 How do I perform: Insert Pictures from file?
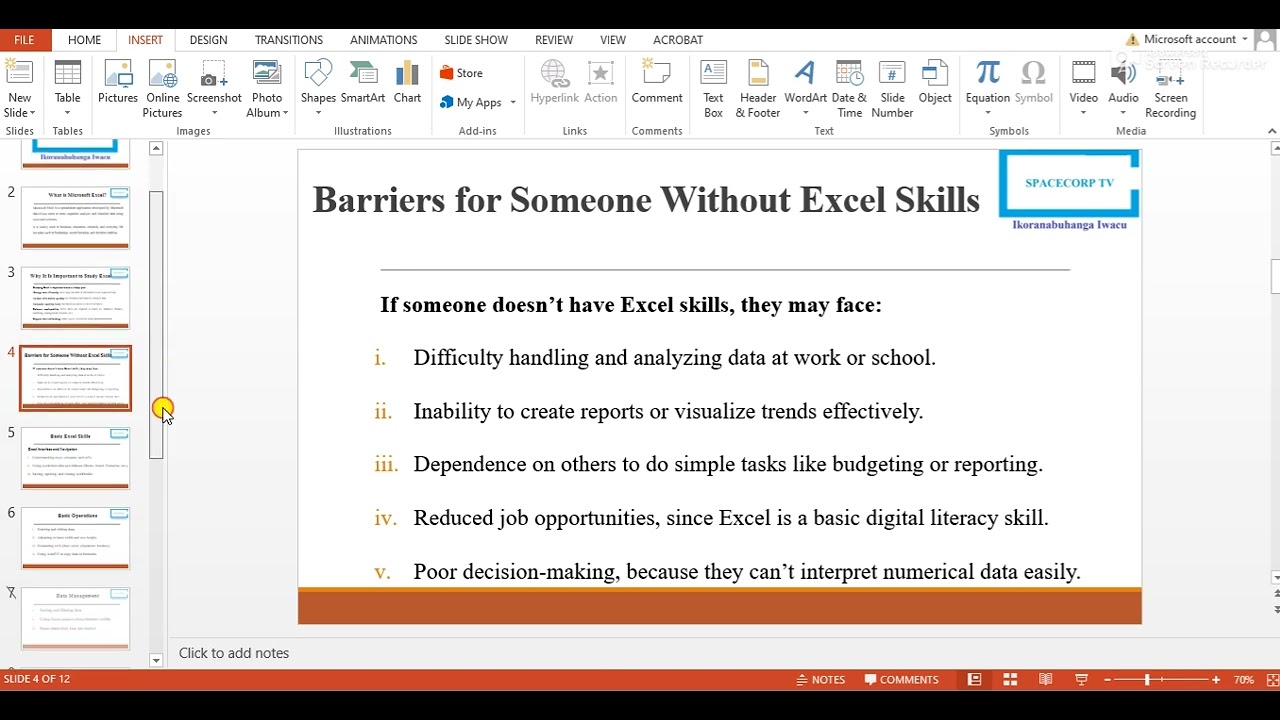[118, 83]
